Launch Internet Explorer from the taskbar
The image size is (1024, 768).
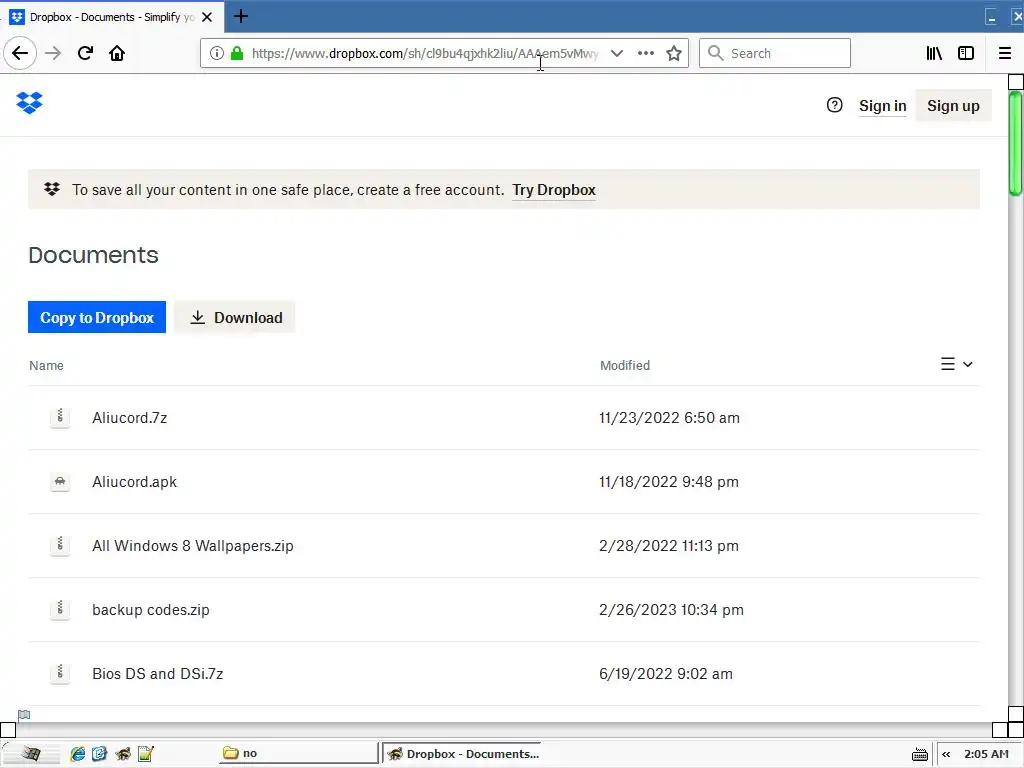point(78,754)
